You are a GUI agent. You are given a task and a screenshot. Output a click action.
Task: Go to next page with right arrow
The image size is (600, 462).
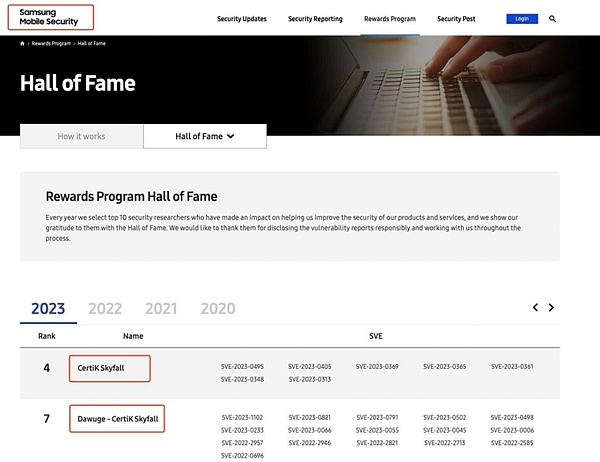[551, 308]
